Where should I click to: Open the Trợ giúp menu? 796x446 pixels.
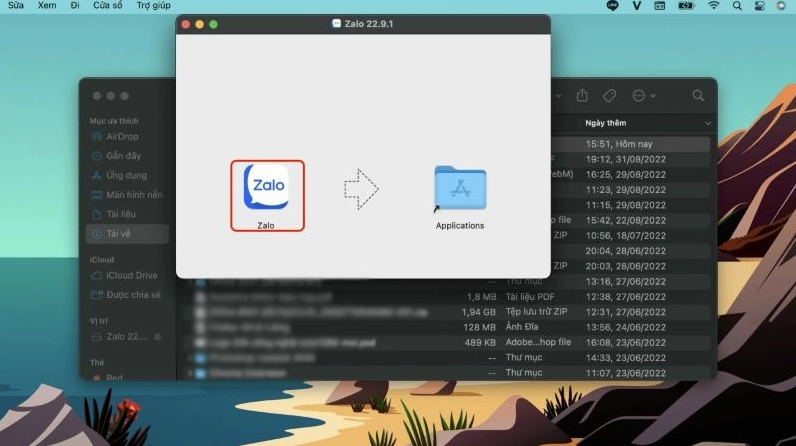click(x=154, y=6)
